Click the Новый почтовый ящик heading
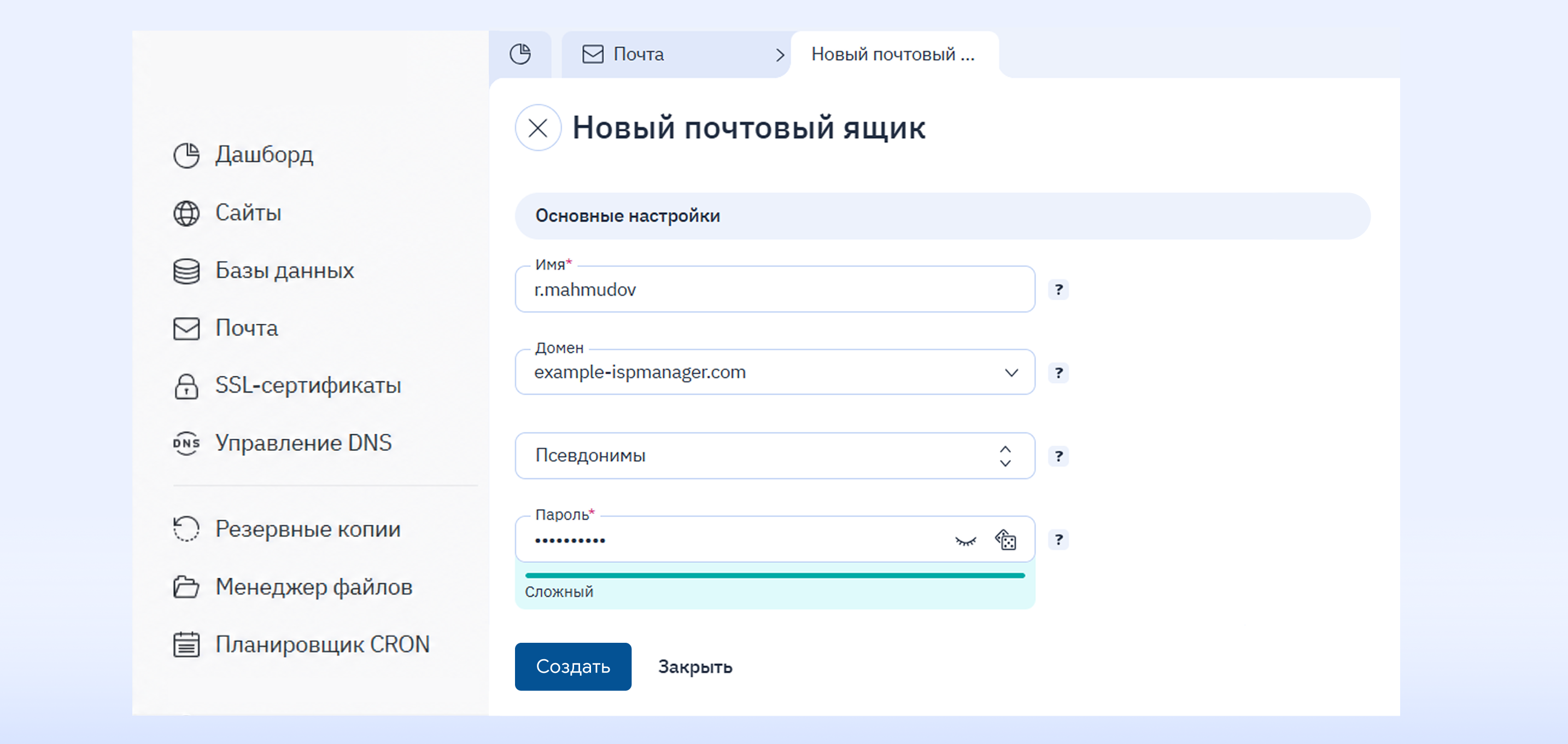The image size is (1568, 744). click(748, 129)
